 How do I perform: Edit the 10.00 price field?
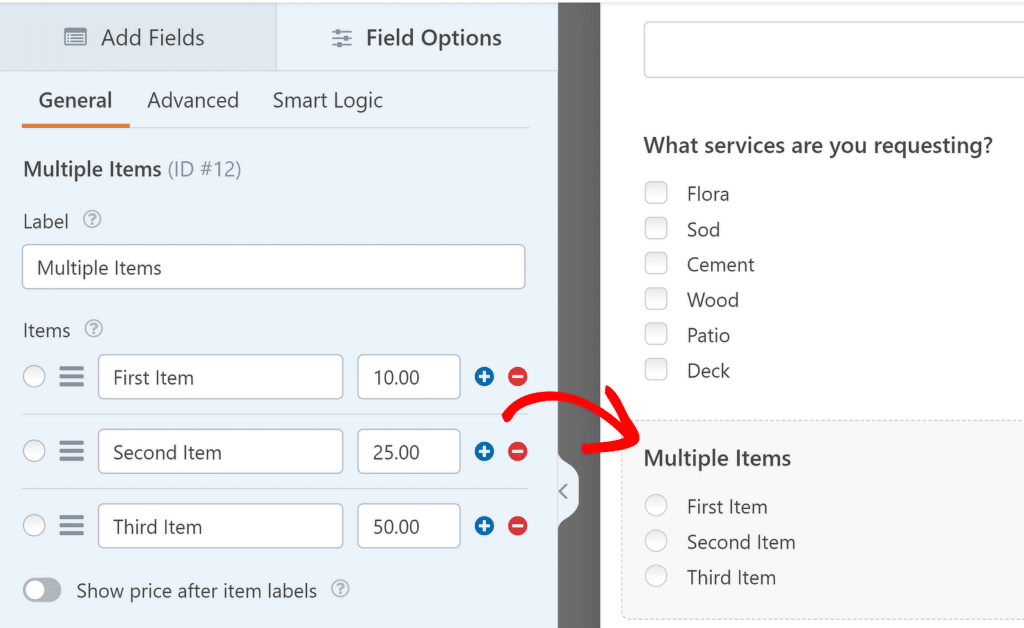tap(409, 377)
